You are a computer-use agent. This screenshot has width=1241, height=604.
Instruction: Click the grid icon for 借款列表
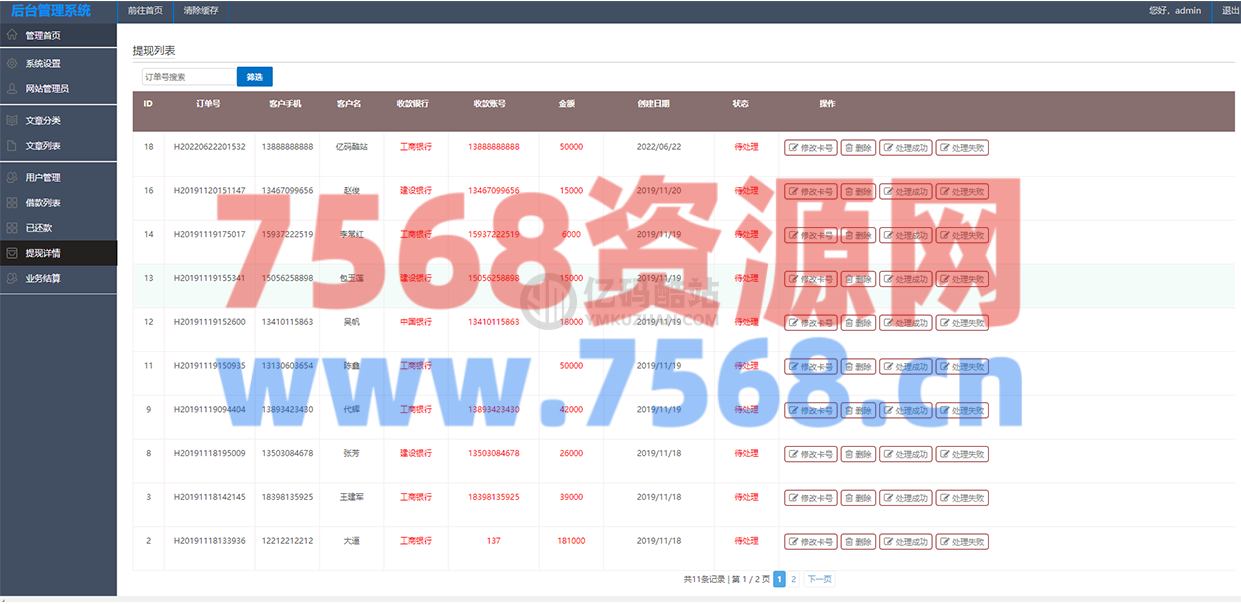(x=11, y=202)
